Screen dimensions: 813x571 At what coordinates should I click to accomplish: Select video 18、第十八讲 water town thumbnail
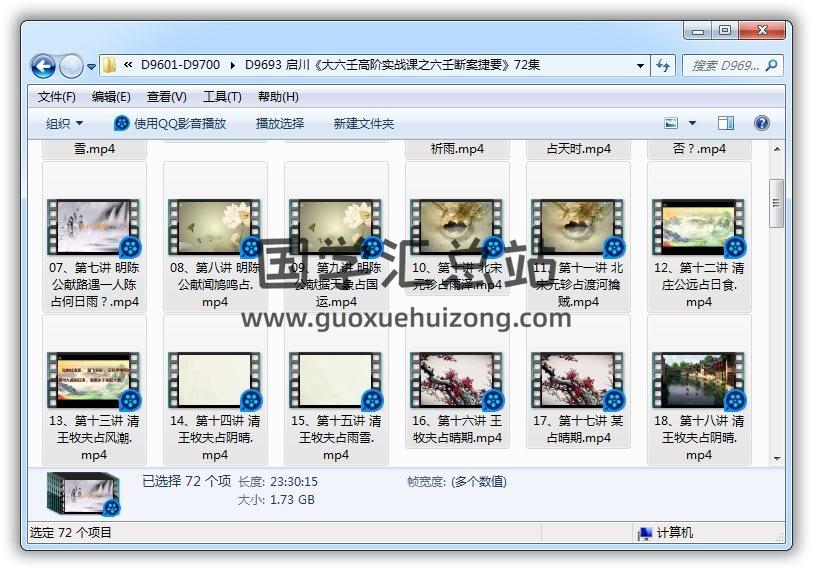(699, 380)
